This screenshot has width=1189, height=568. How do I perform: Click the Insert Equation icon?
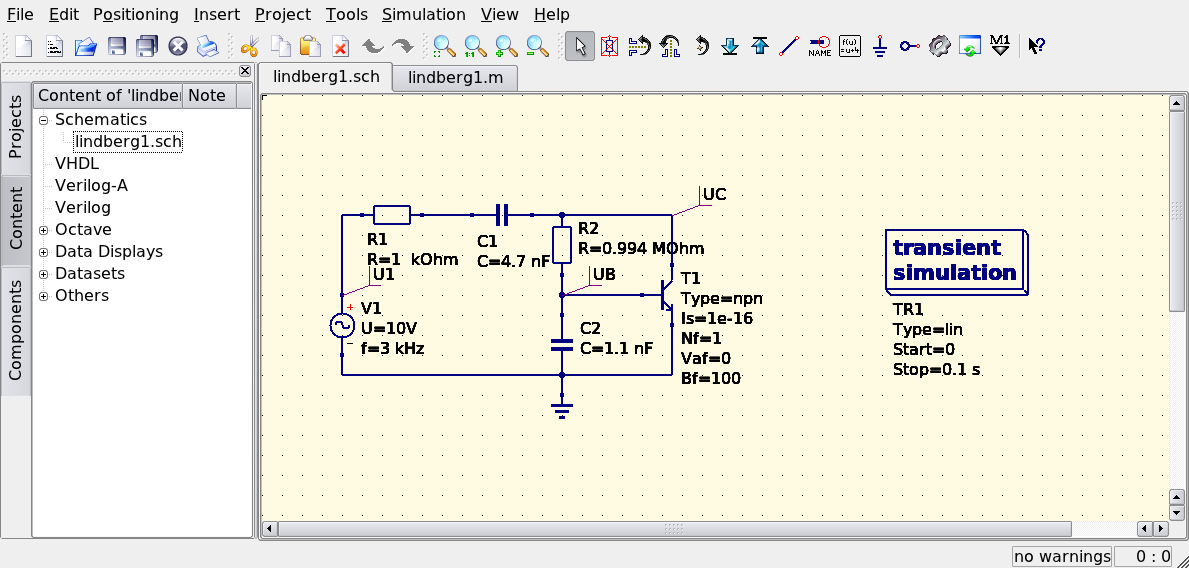pos(849,46)
